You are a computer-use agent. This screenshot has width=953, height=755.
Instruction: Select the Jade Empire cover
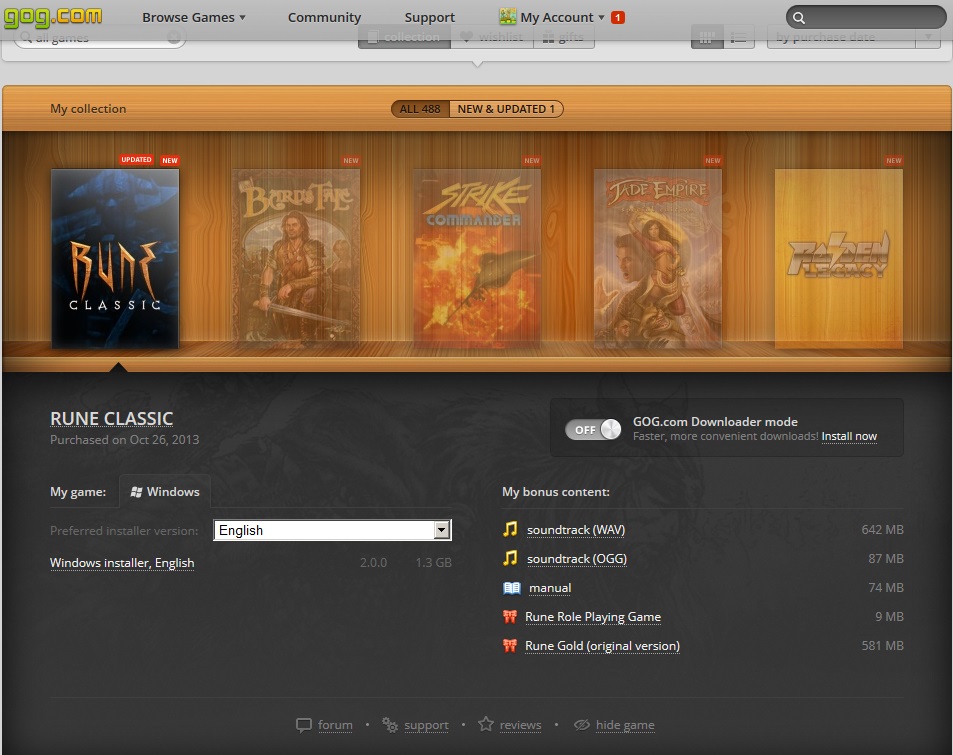coord(658,258)
